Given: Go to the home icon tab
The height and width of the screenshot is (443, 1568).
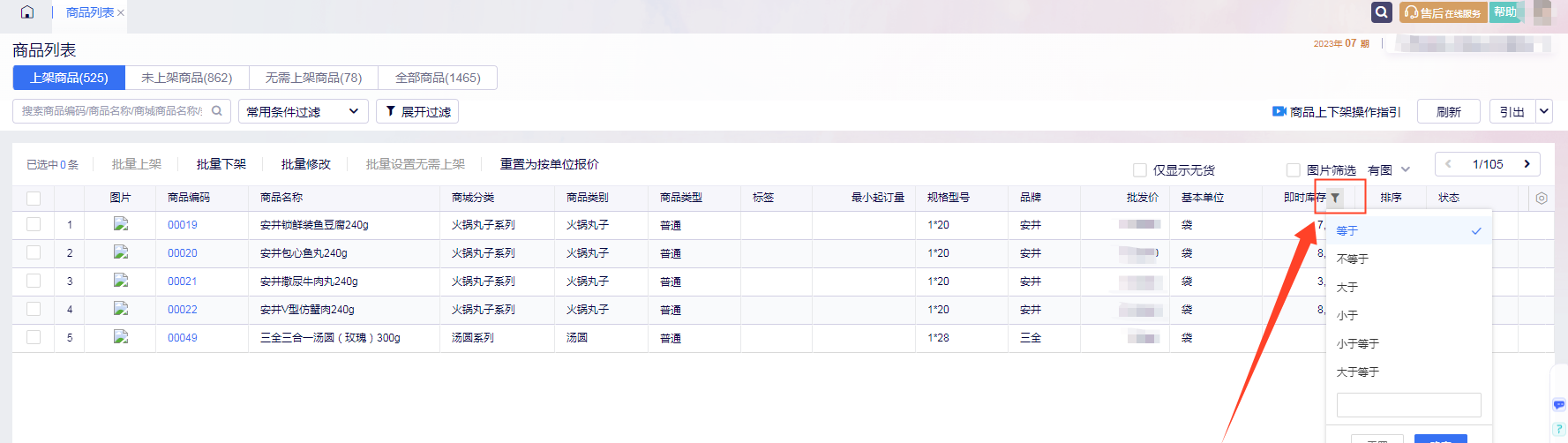Looking at the screenshot, I should pyautogui.click(x=27, y=12).
